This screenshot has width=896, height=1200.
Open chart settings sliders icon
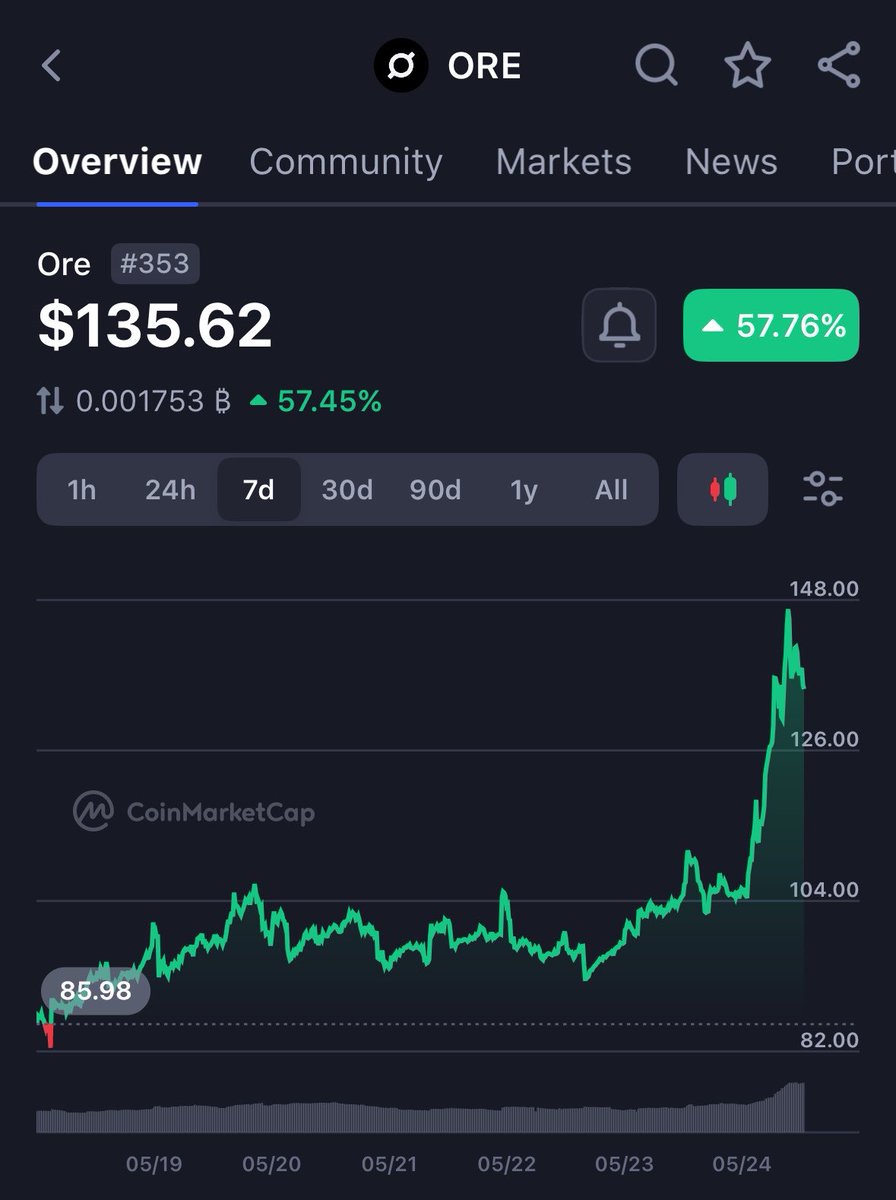pos(823,489)
